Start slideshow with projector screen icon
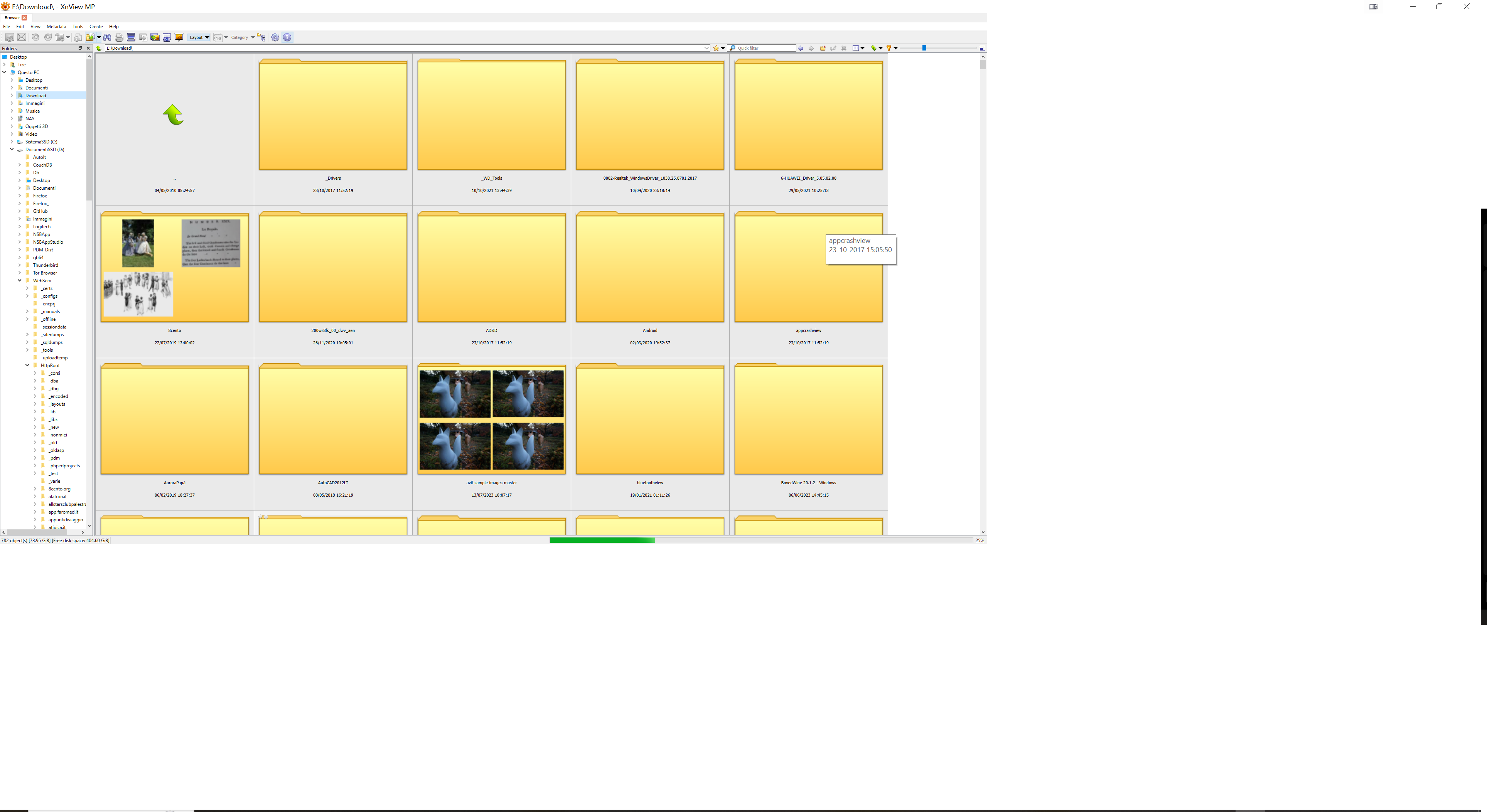 tap(179, 37)
